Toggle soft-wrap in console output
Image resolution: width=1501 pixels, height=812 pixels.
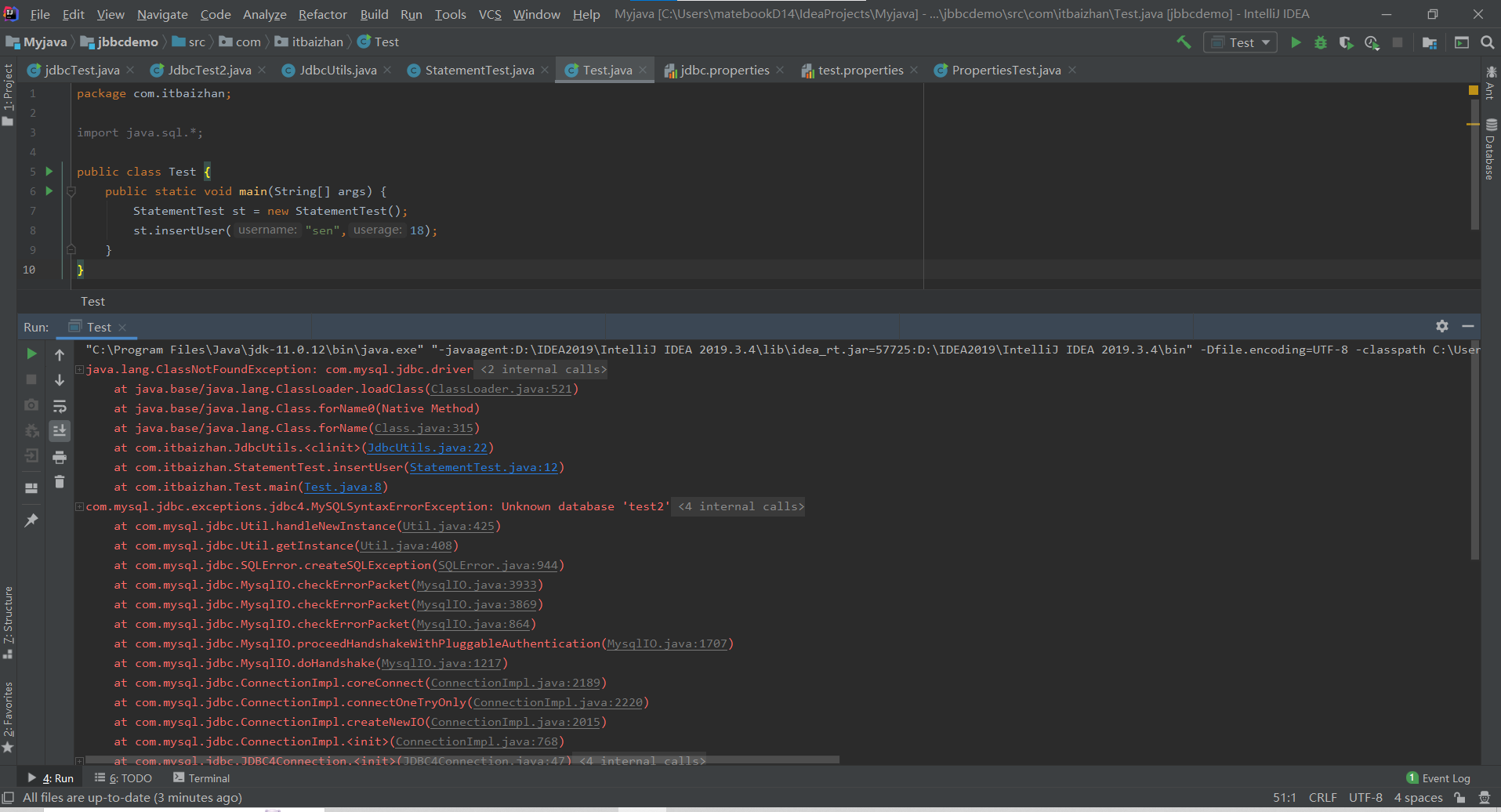pyautogui.click(x=60, y=406)
